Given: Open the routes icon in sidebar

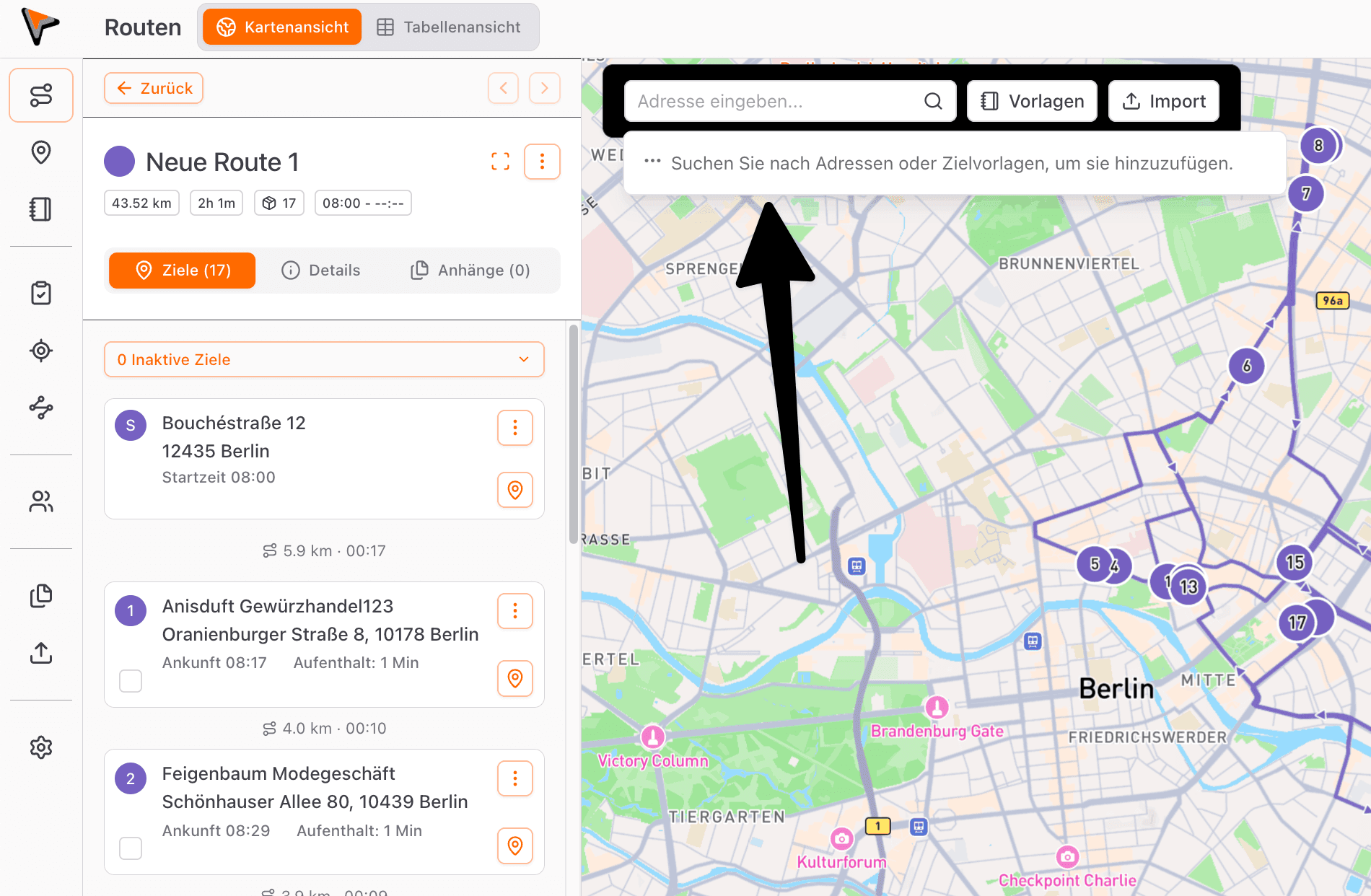Looking at the screenshot, I should [41, 95].
